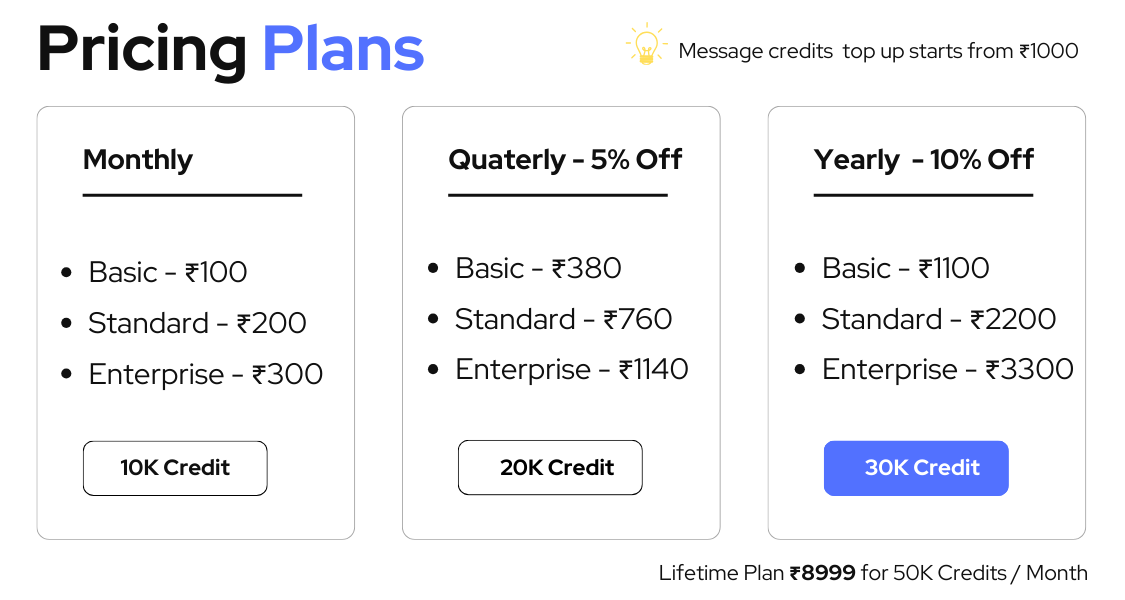Click the blue word Plans in title
The width and height of the screenshot is (1125, 600).
point(344,49)
